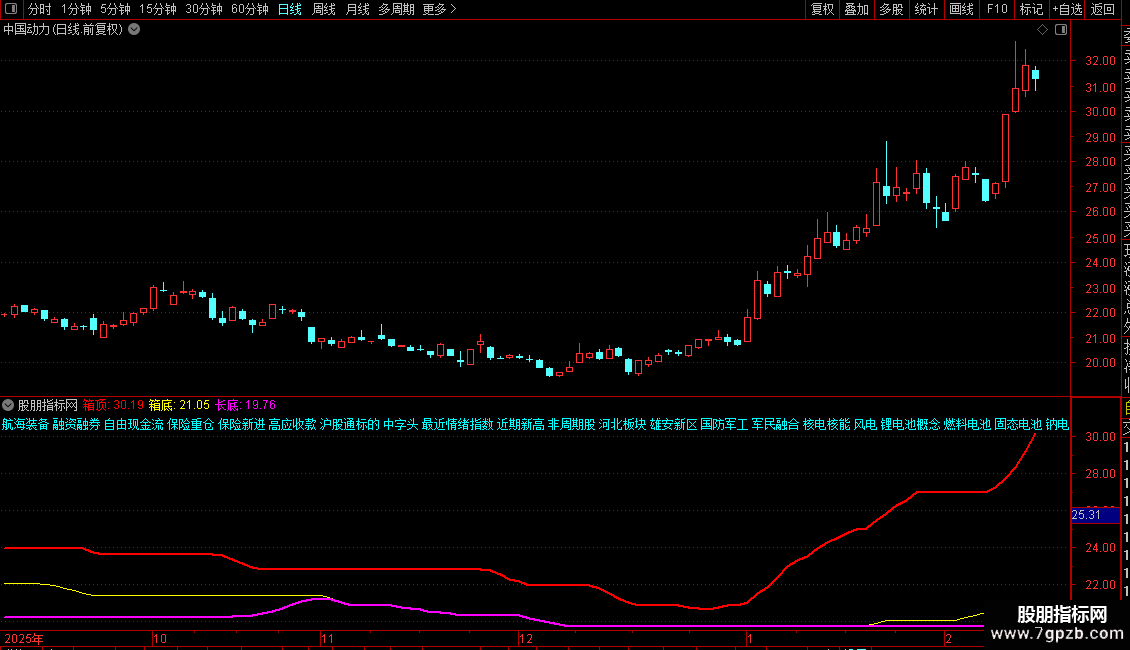
Task: Add stock via +自选 button
Action: [1067, 9]
